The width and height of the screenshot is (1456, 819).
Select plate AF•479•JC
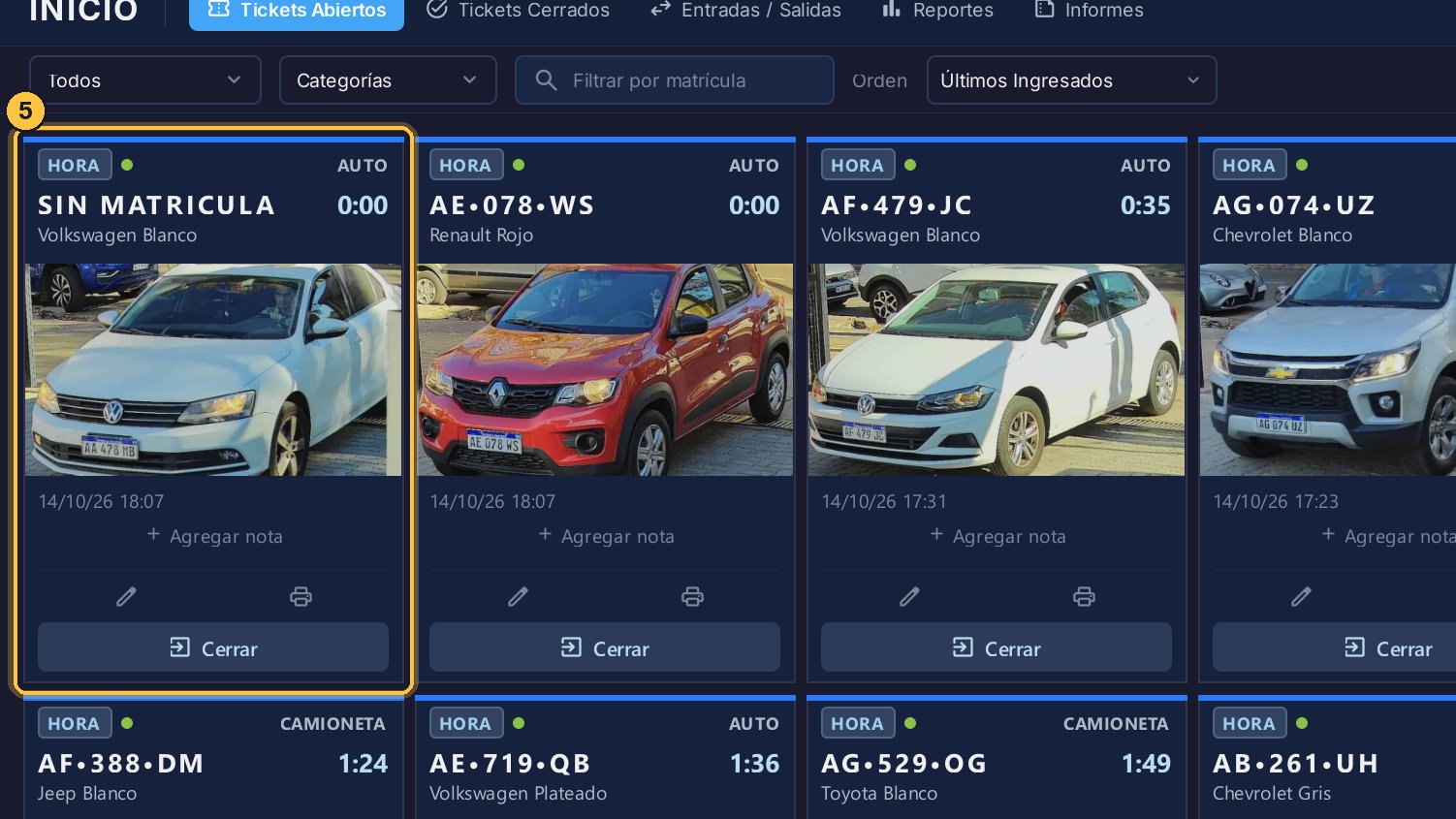(x=897, y=205)
